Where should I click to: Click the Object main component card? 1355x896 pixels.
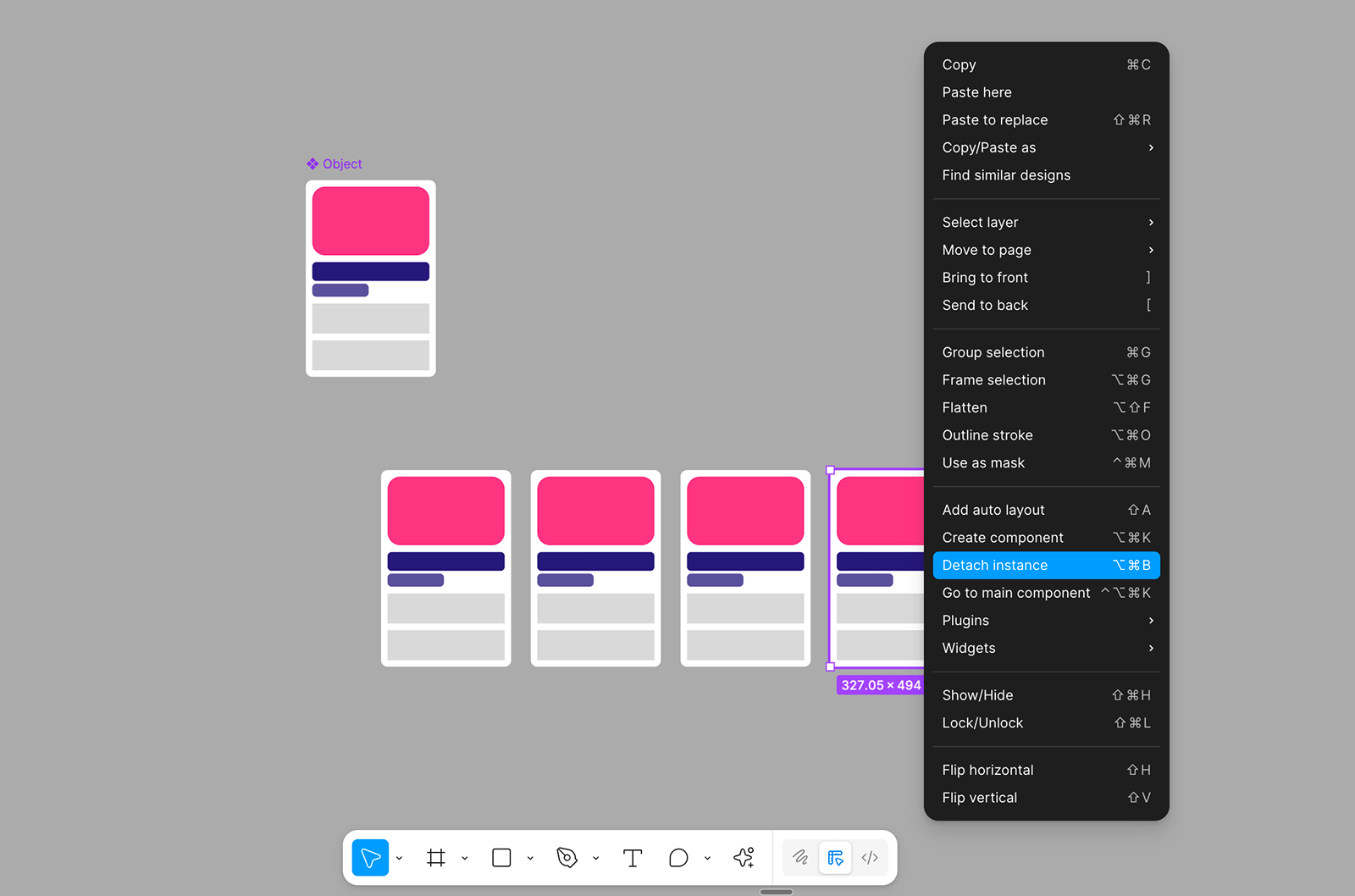click(371, 279)
